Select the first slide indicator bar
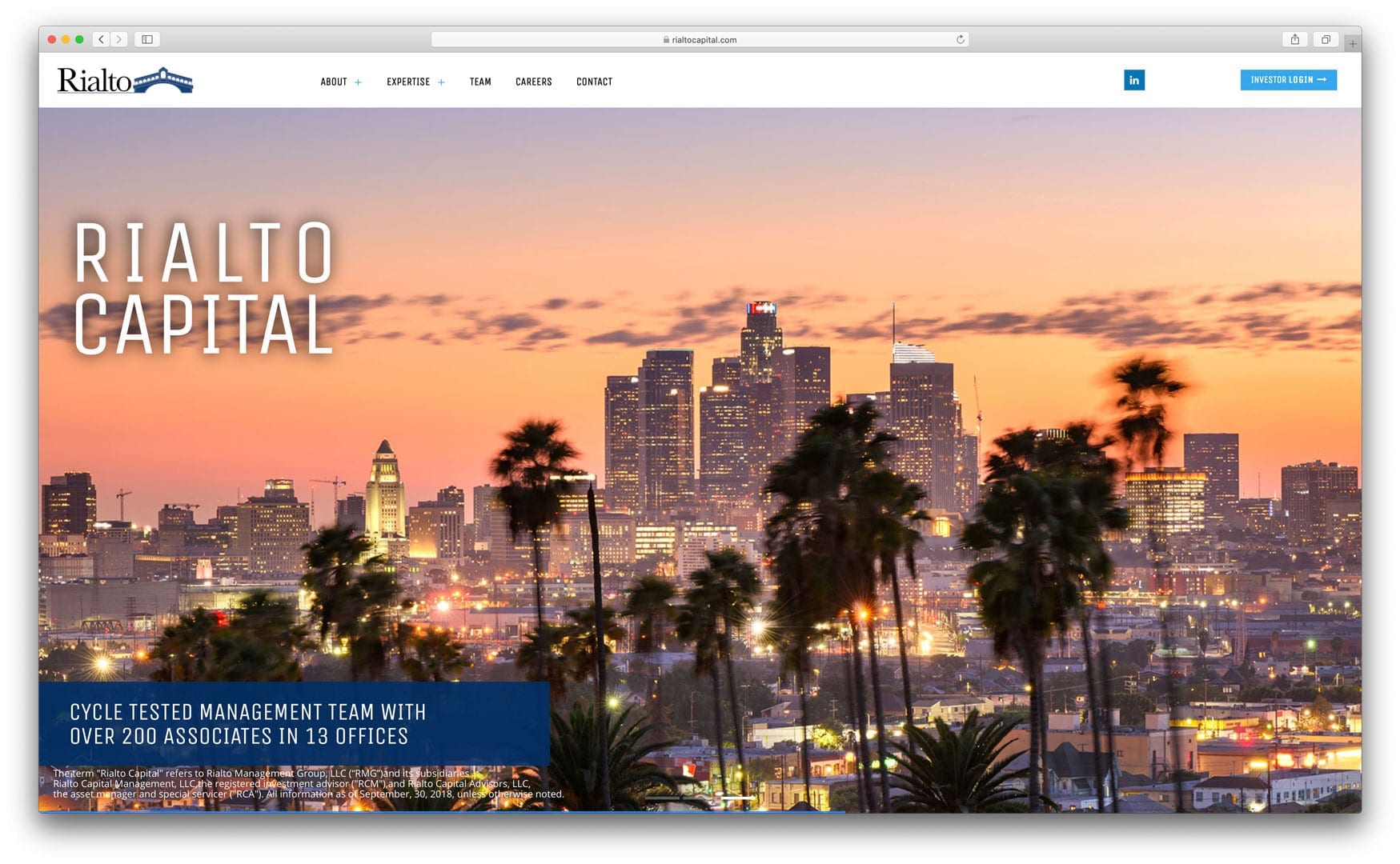Viewport: 1400px width, 864px height. [662, 798]
